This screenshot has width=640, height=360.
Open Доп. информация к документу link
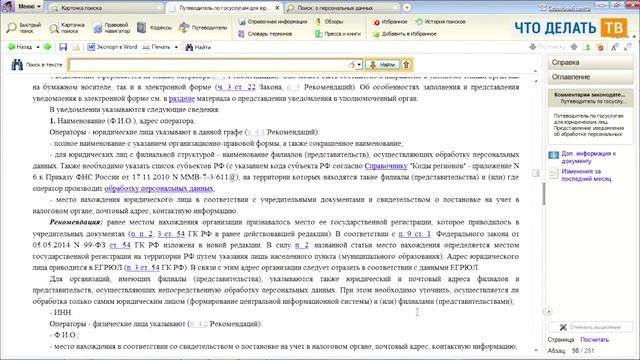point(589,157)
